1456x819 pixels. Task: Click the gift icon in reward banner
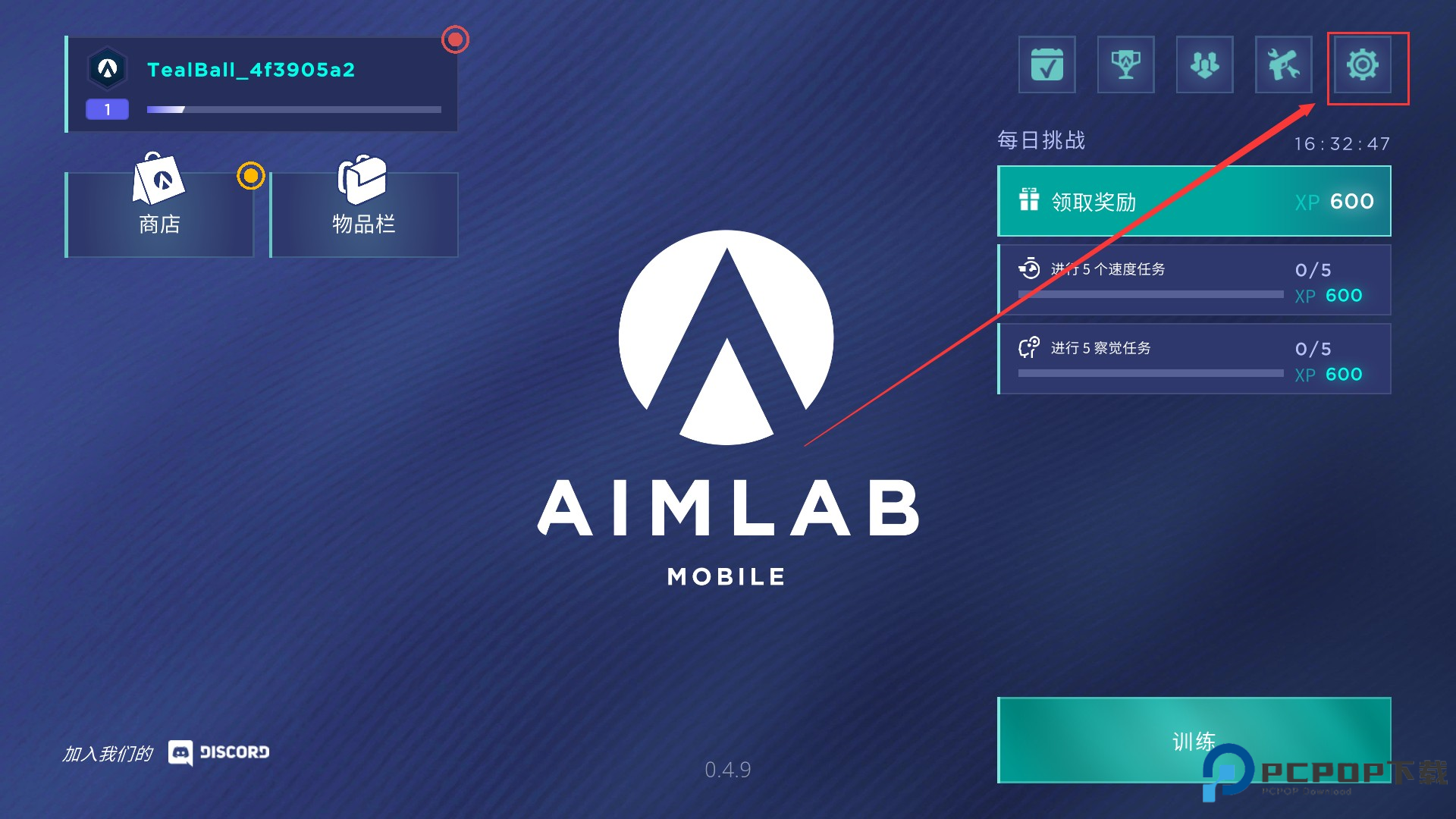click(x=1029, y=199)
